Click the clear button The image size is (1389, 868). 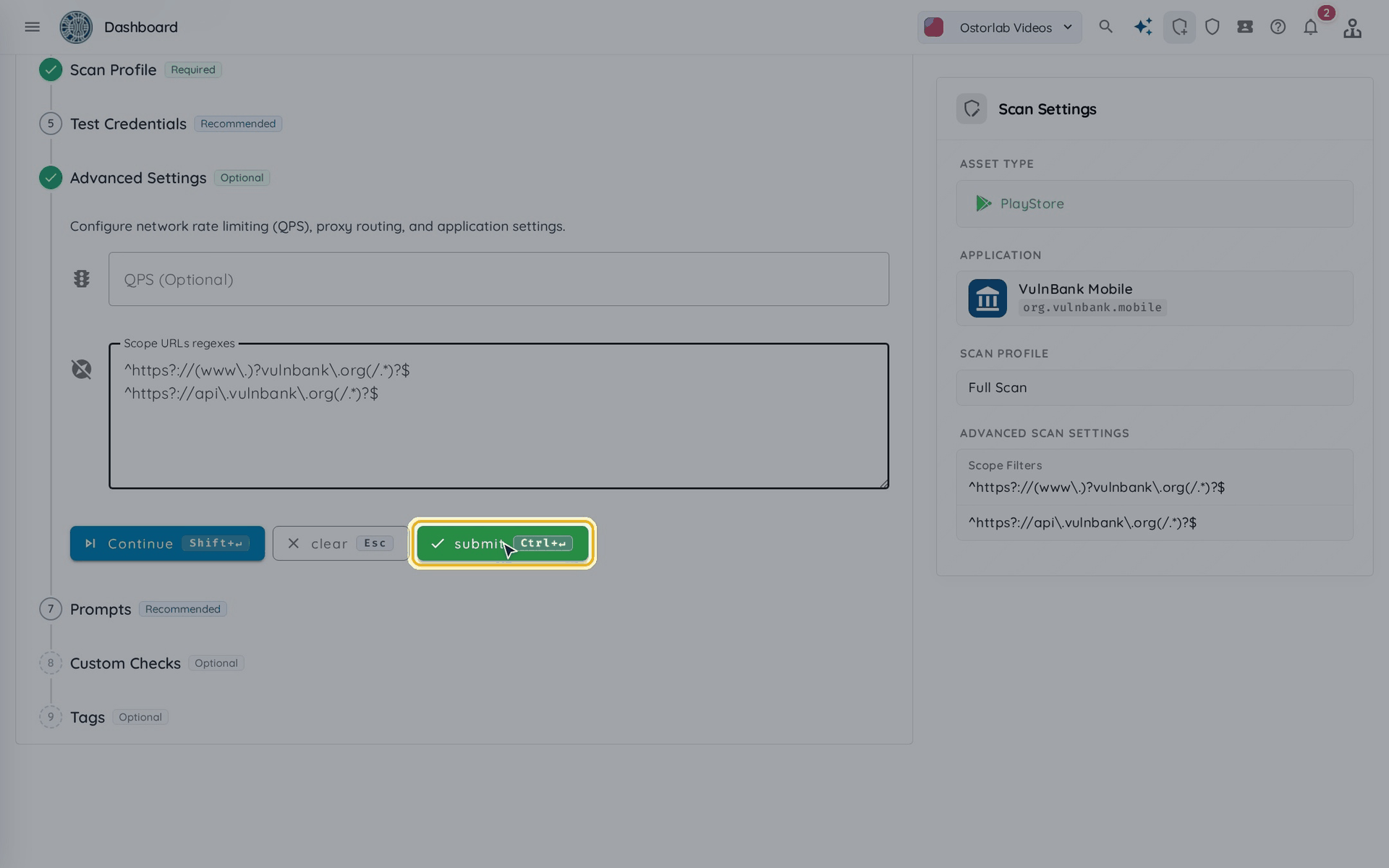(x=341, y=543)
